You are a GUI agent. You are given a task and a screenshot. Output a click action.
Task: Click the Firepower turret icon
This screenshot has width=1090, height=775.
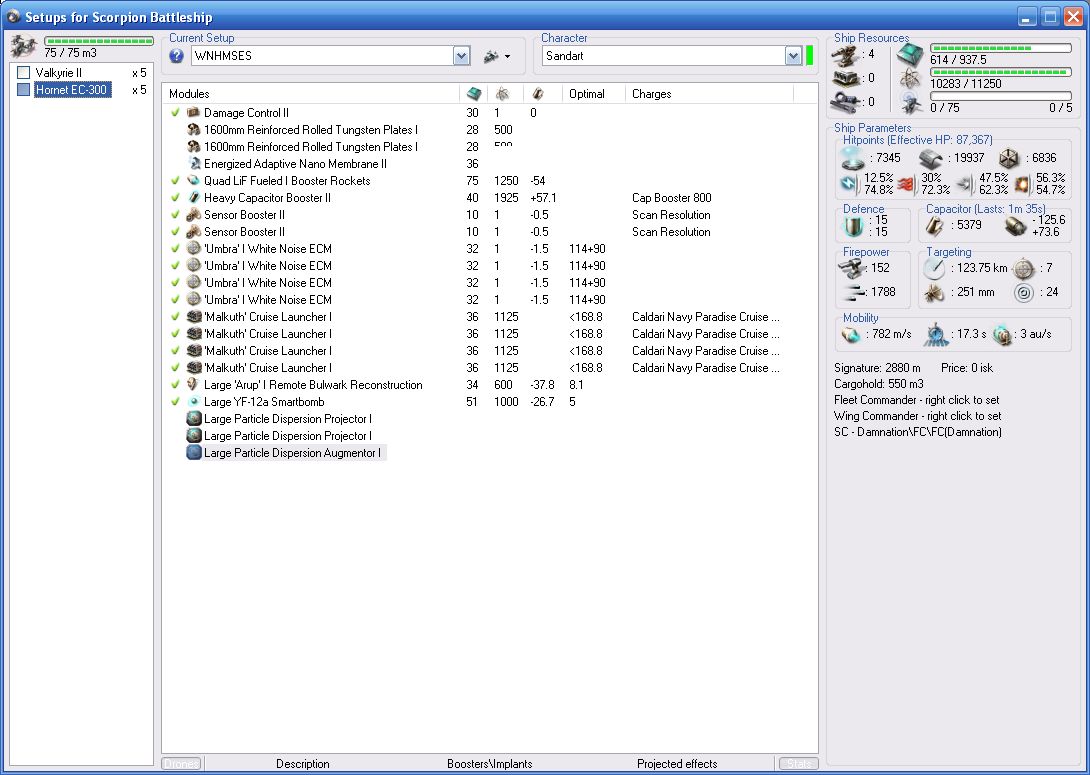click(852, 268)
